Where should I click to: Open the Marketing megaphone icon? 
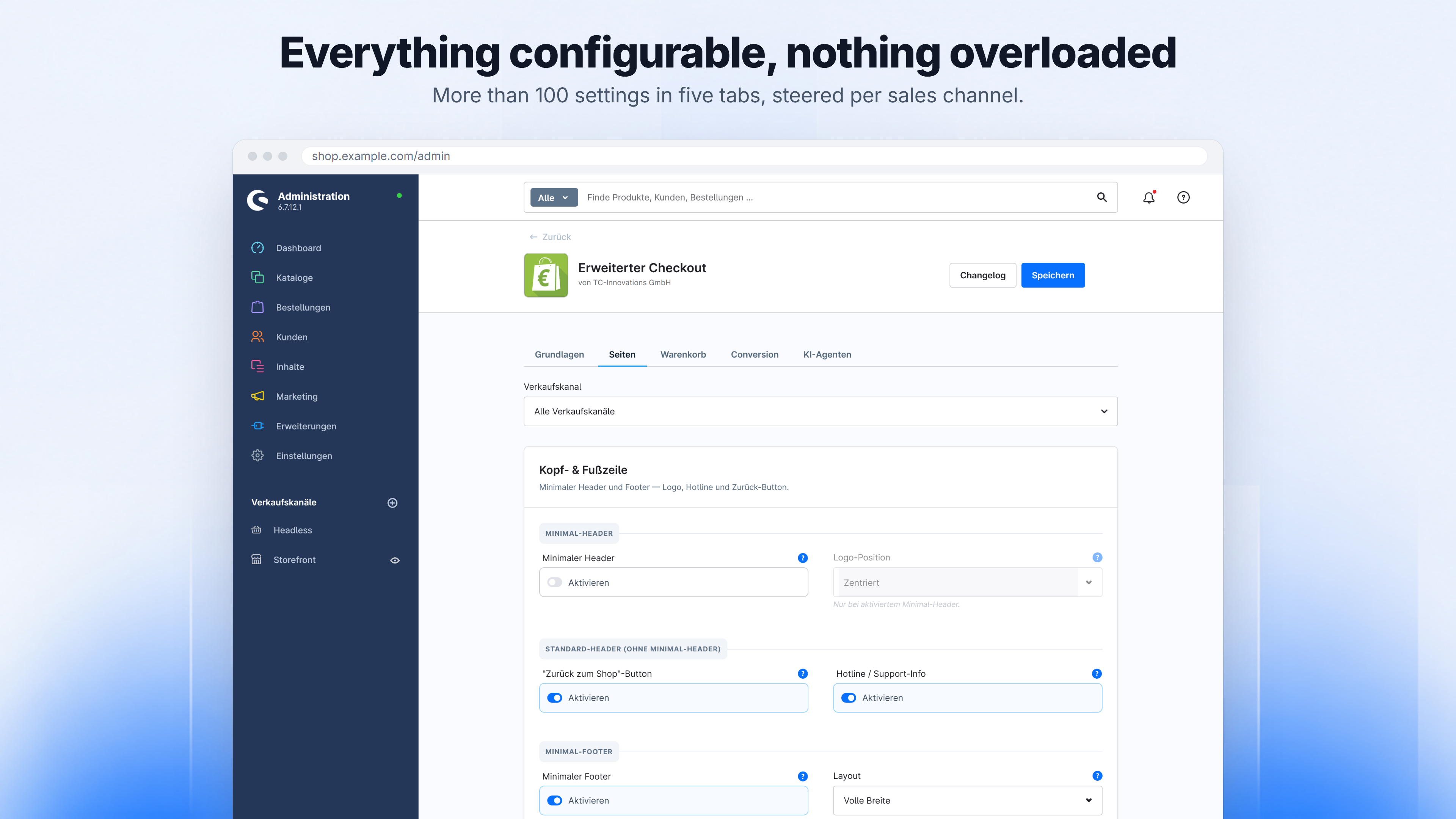258,396
